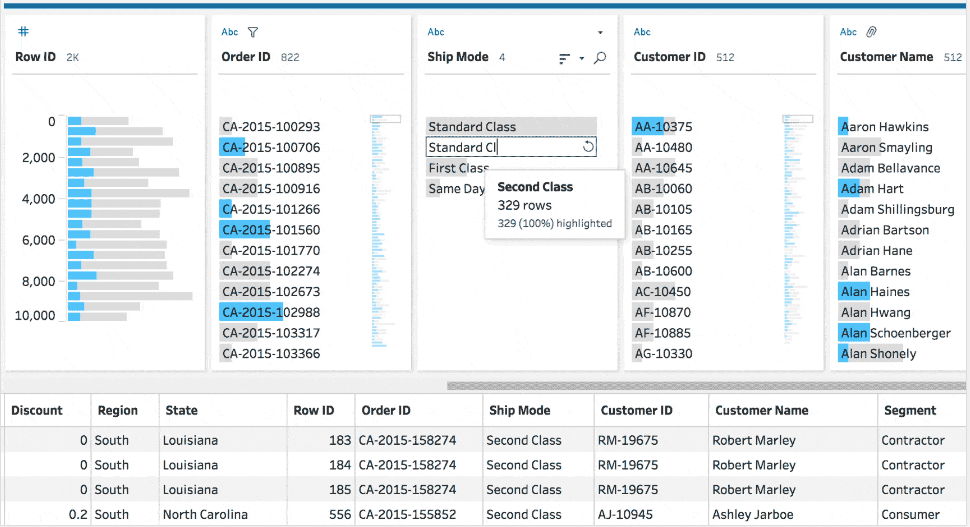Select customer ID AA-10375

[x=663, y=126]
